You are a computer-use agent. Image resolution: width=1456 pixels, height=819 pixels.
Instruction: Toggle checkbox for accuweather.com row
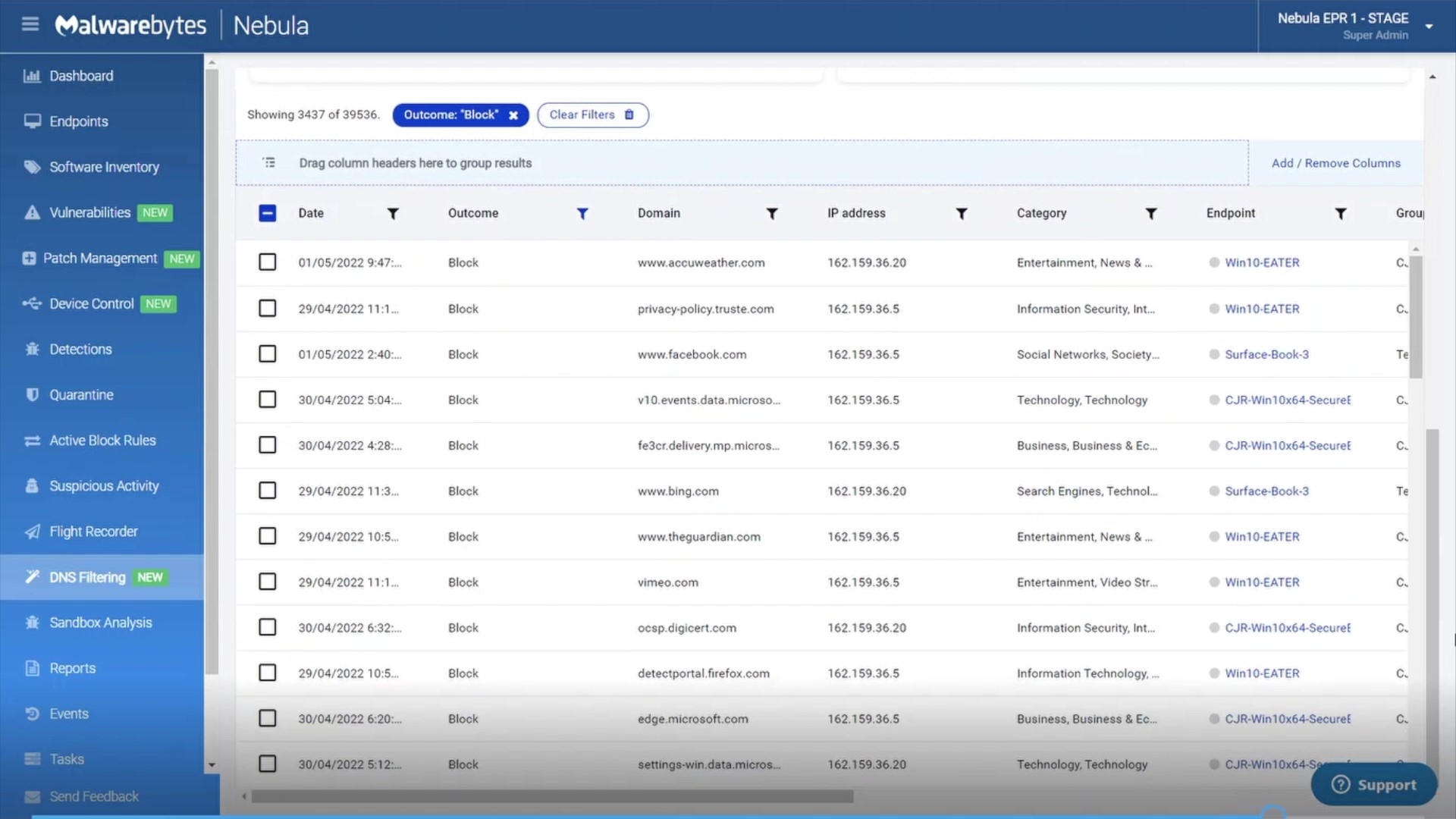pos(267,262)
